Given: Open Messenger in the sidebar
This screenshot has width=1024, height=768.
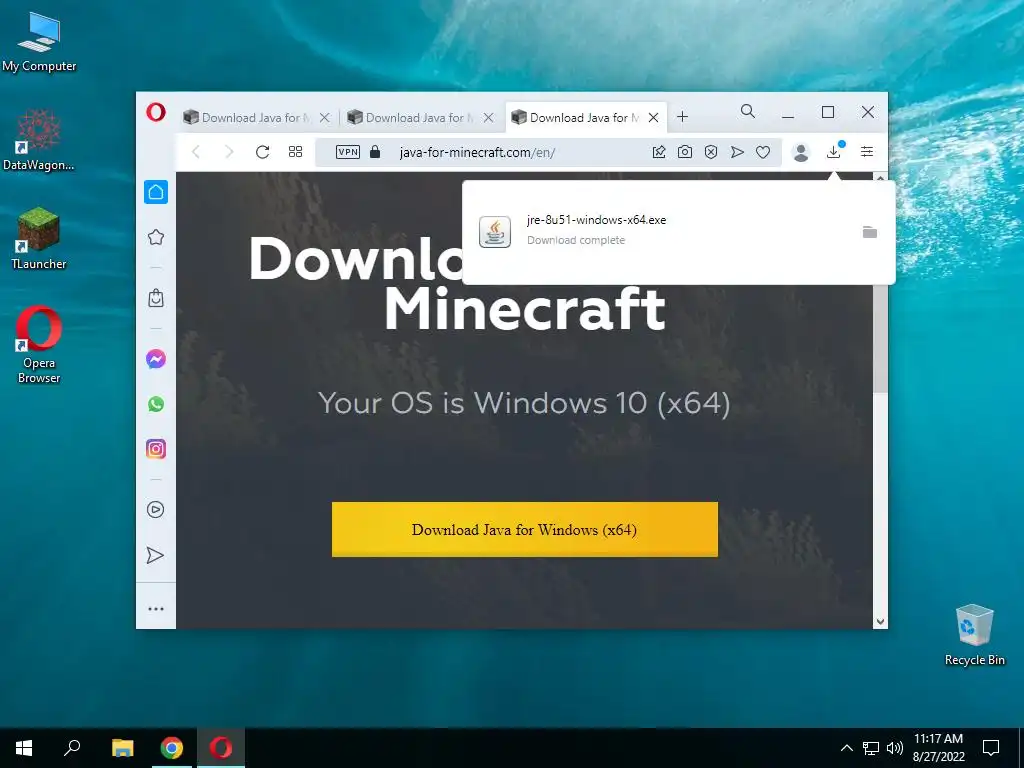Looking at the screenshot, I should (x=155, y=359).
